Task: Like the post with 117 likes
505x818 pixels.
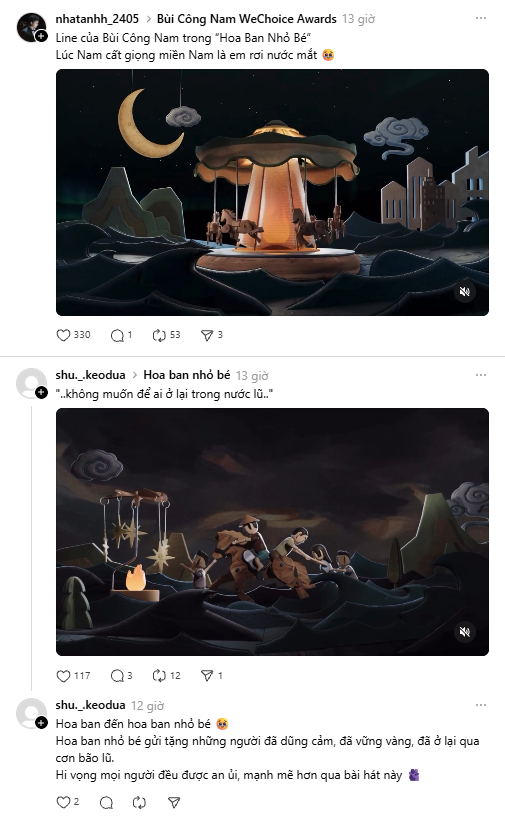Action: (x=73, y=676)
